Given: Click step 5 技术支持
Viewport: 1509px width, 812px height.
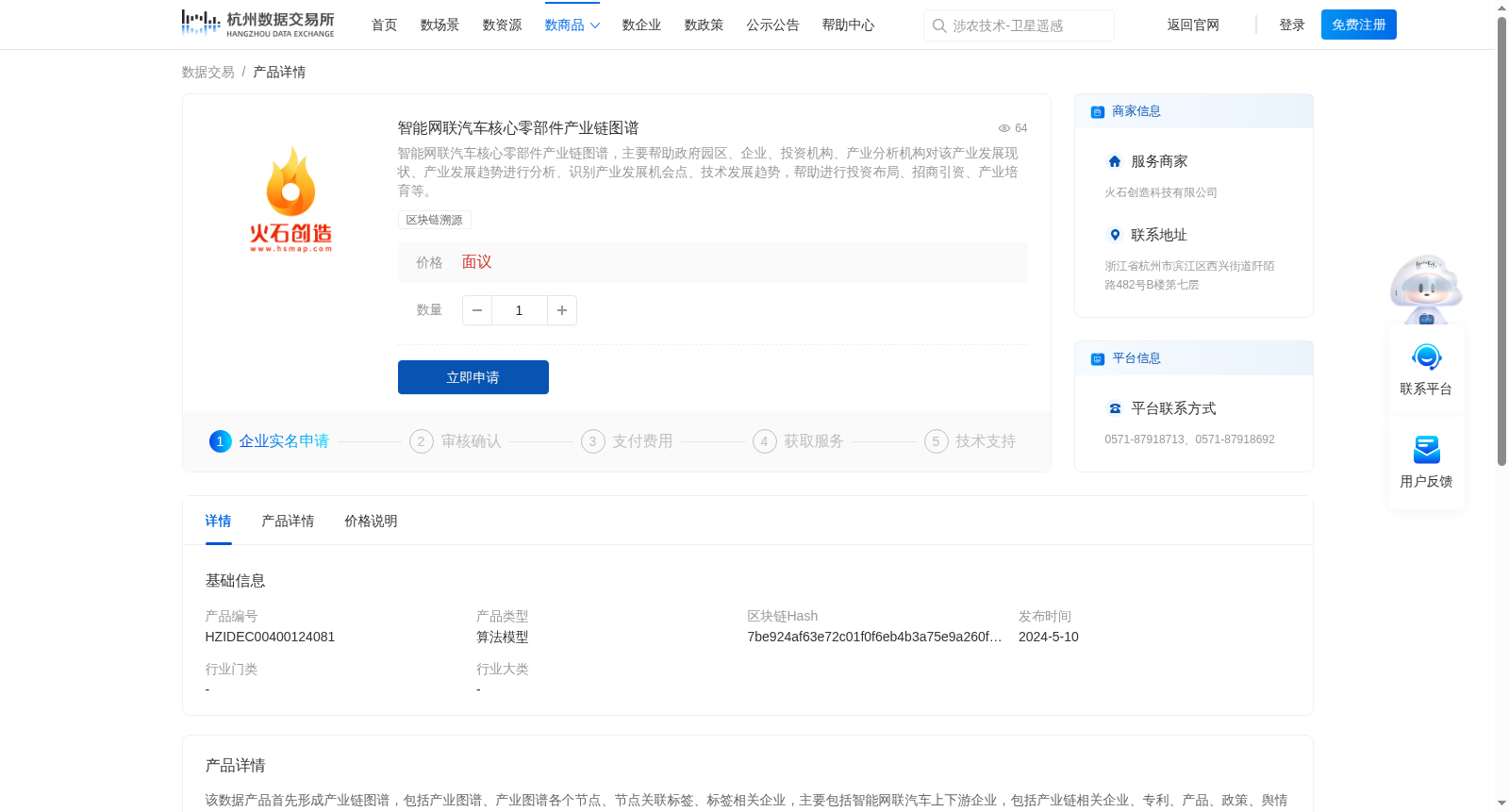Looking at the screenshot, I should click(x=970, y=441).
